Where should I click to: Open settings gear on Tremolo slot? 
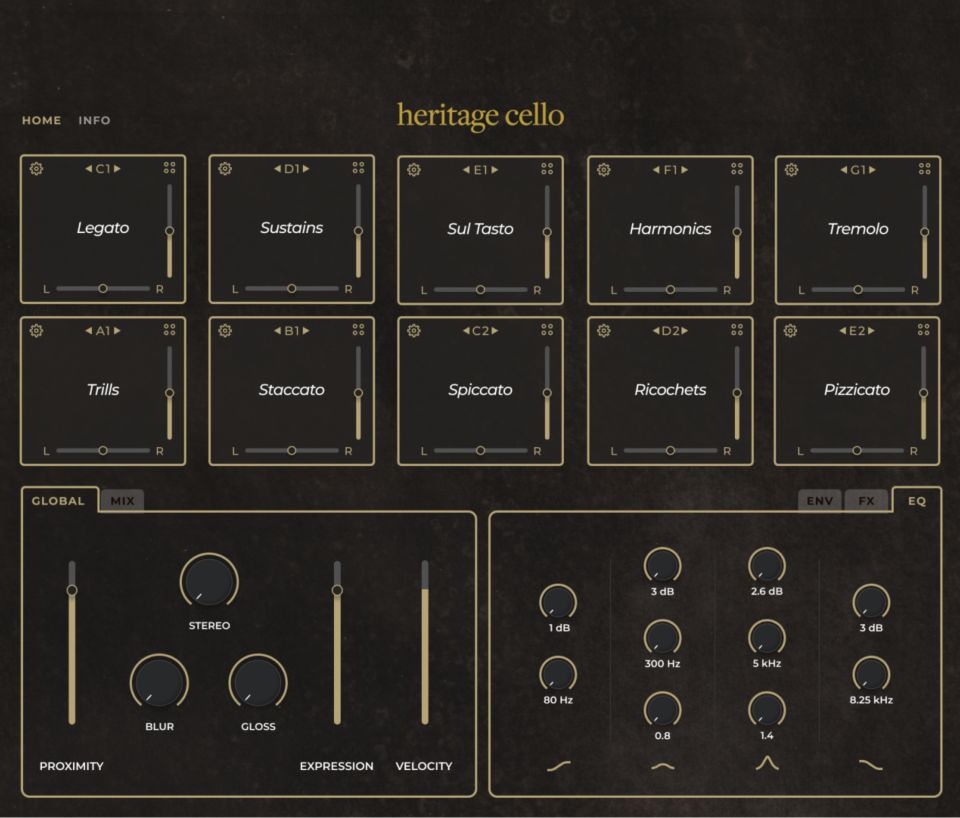[x=791, y=170]
